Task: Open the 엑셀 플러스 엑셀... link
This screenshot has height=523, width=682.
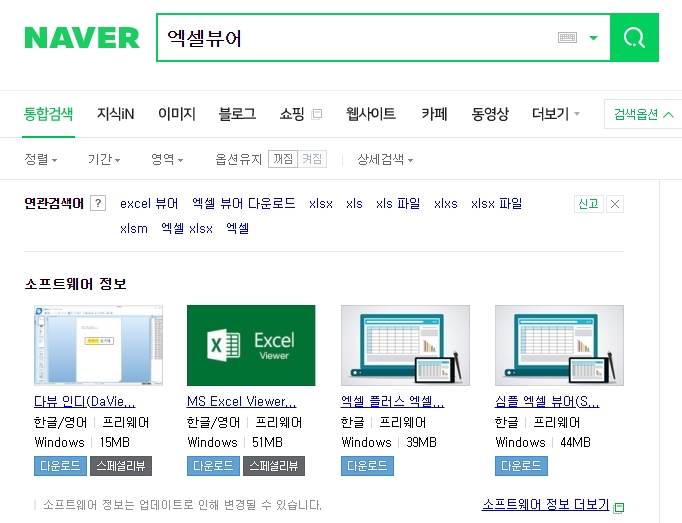Action: pos(392,401)
